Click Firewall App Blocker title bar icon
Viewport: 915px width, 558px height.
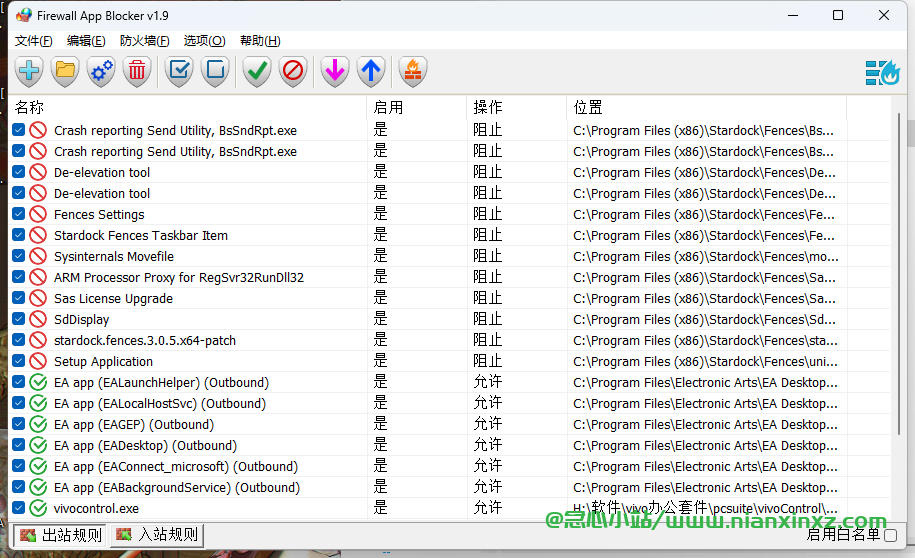click(x=24, y=15)
